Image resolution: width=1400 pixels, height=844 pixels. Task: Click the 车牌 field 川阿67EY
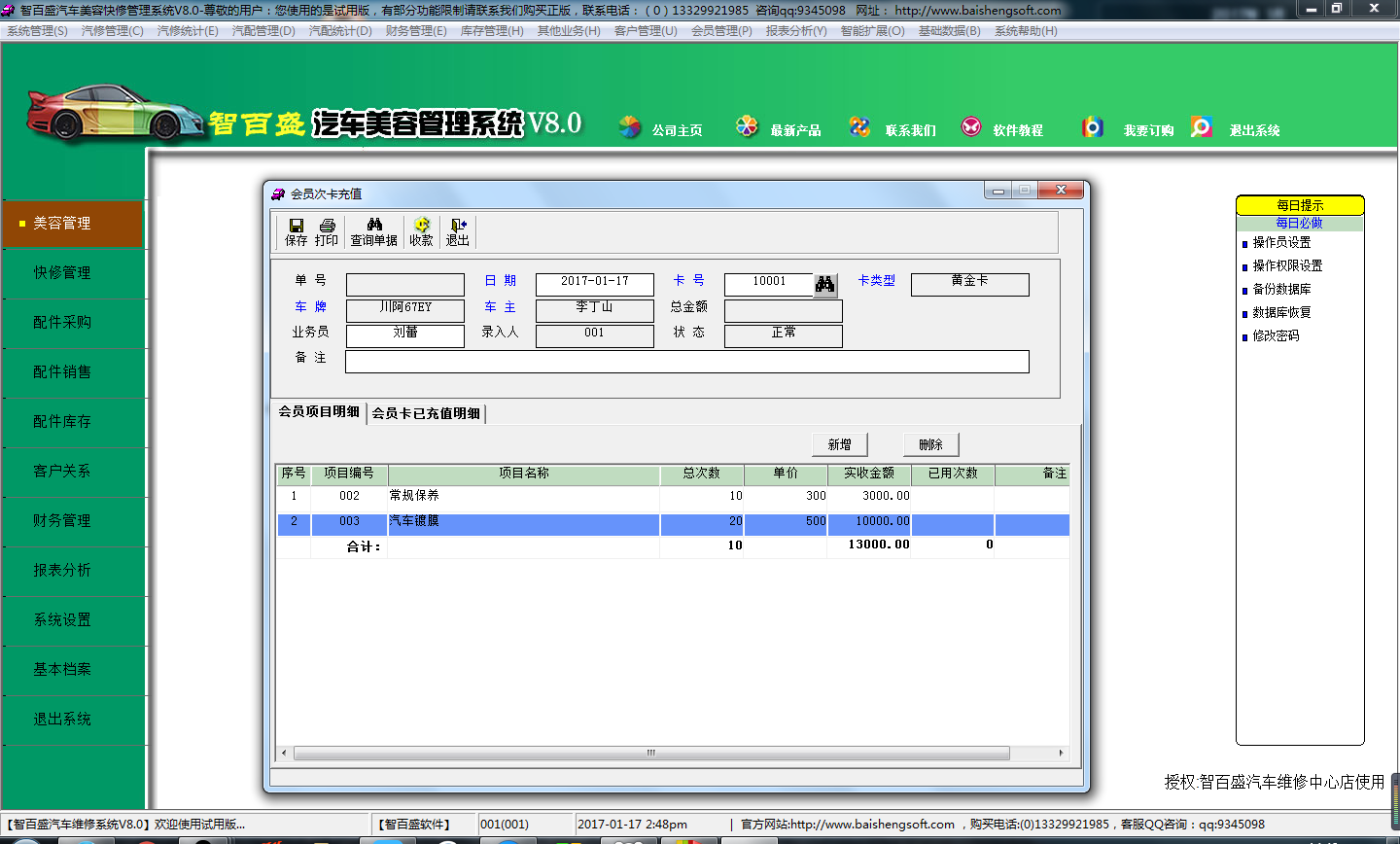tap(405, 310)
